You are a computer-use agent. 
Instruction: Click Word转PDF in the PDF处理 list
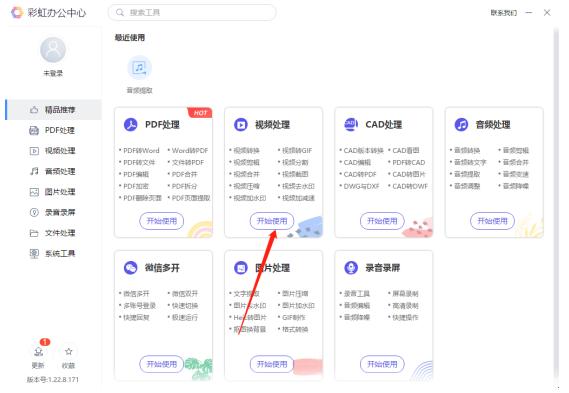point(190,151)
